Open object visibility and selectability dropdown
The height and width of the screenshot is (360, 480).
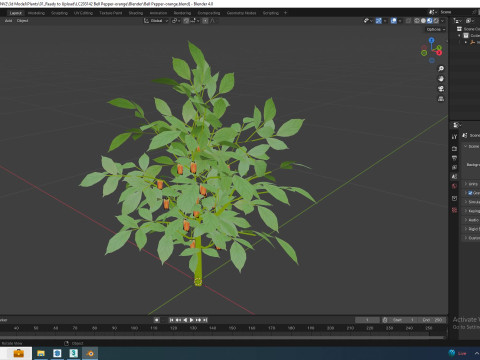[368, 21]
